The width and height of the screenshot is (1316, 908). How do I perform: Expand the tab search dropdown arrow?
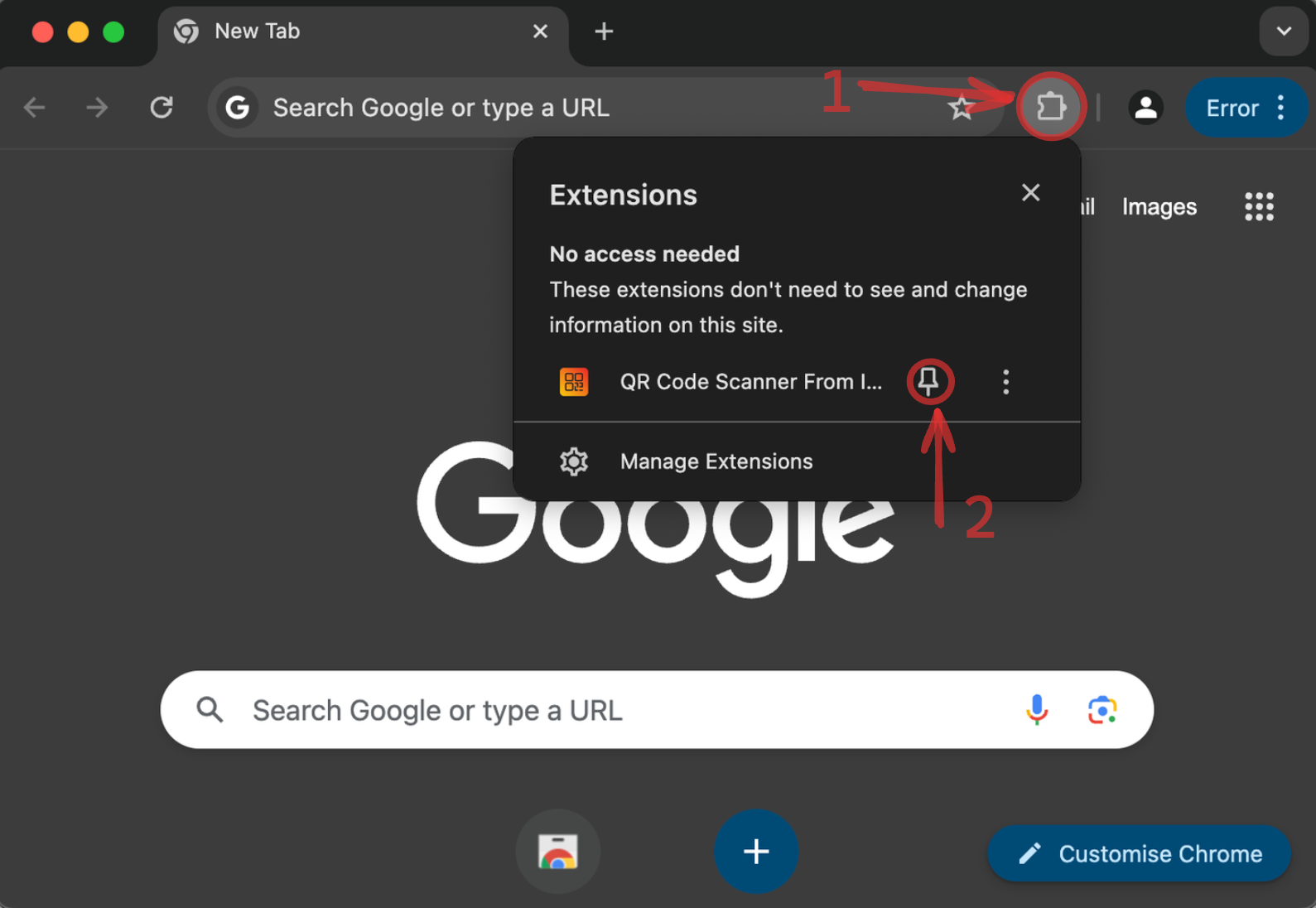1284,31
